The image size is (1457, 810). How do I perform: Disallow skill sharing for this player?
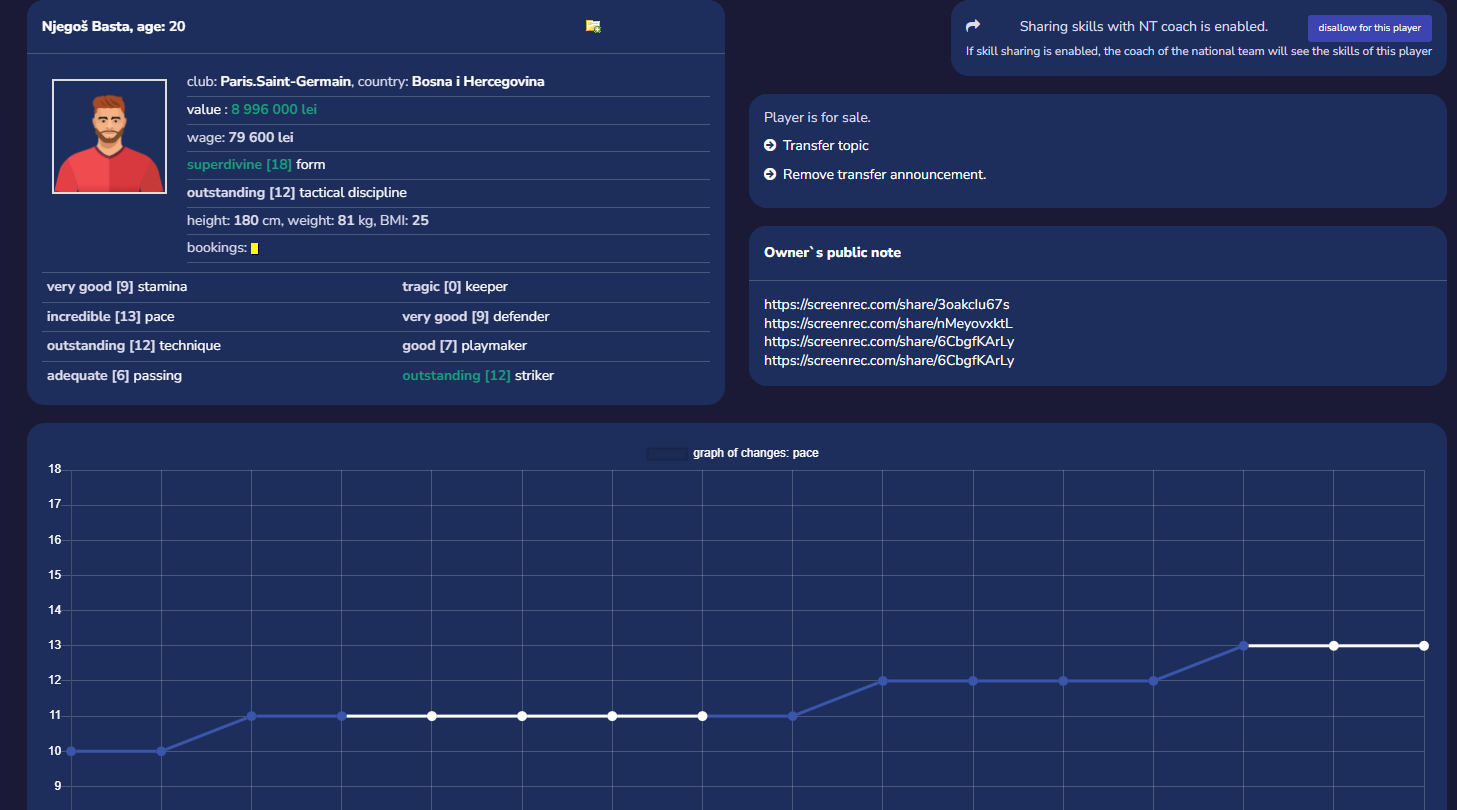1369,28
